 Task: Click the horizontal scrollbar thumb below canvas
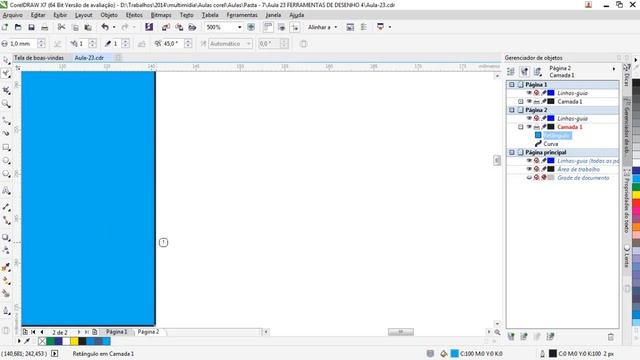pyautogui.click(x=400, y=332)
